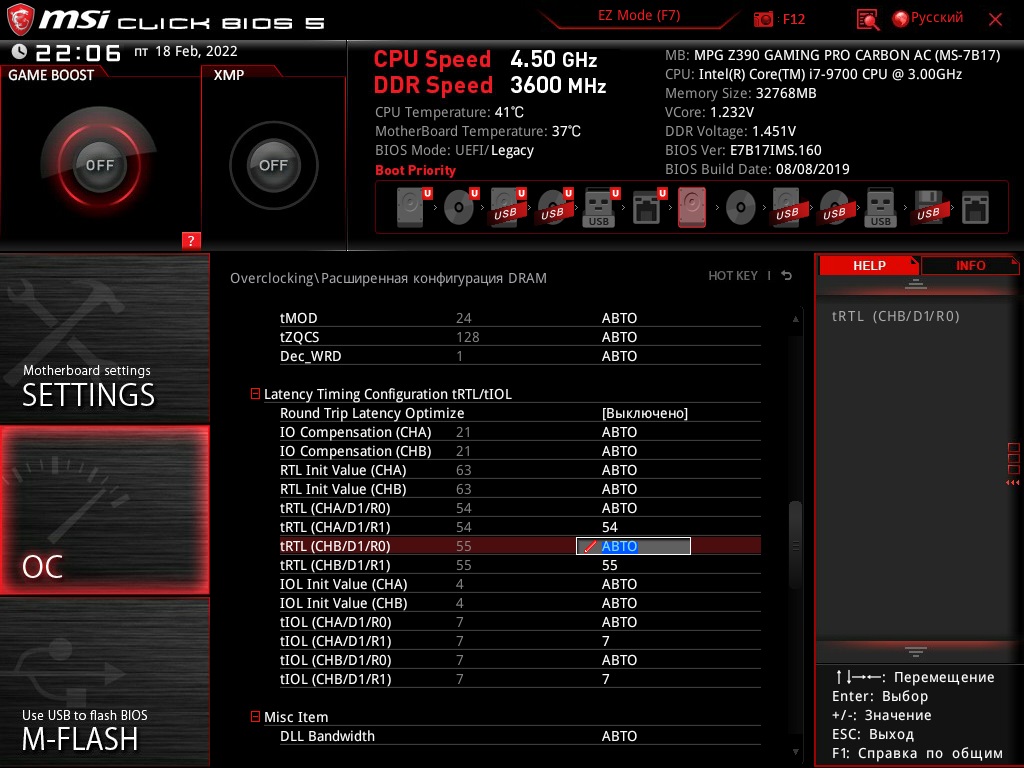Select tZQCS timing row value АВТО
1024x768 pixels.
coord(619,337)
